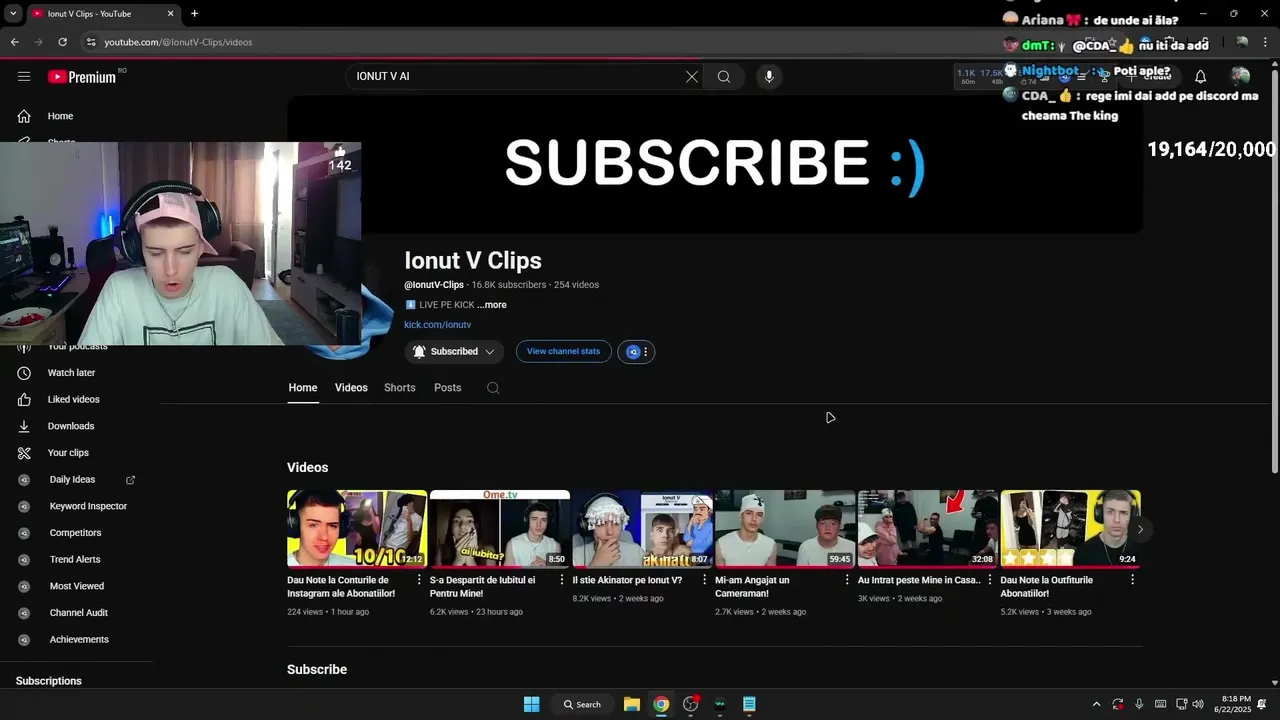
Task: Open the YouTube account avatar menu
Action: click(1240, 77)
